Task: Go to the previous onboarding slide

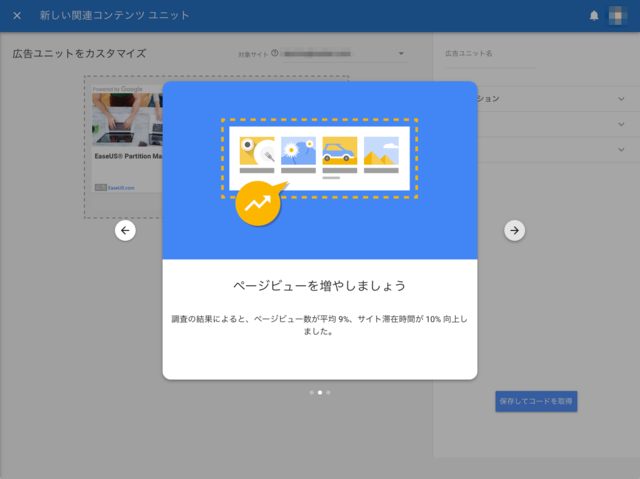Action: coord(125,231)
